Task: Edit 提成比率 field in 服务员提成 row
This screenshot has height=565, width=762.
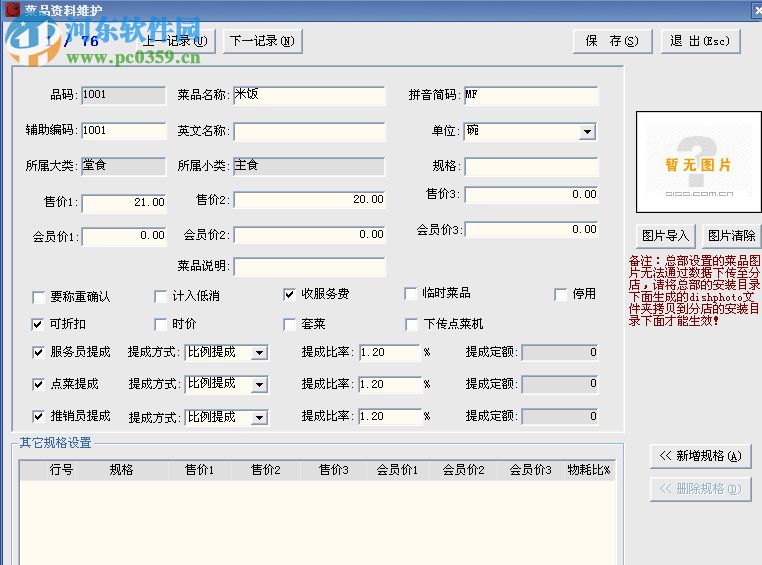Action: point(389,353)
